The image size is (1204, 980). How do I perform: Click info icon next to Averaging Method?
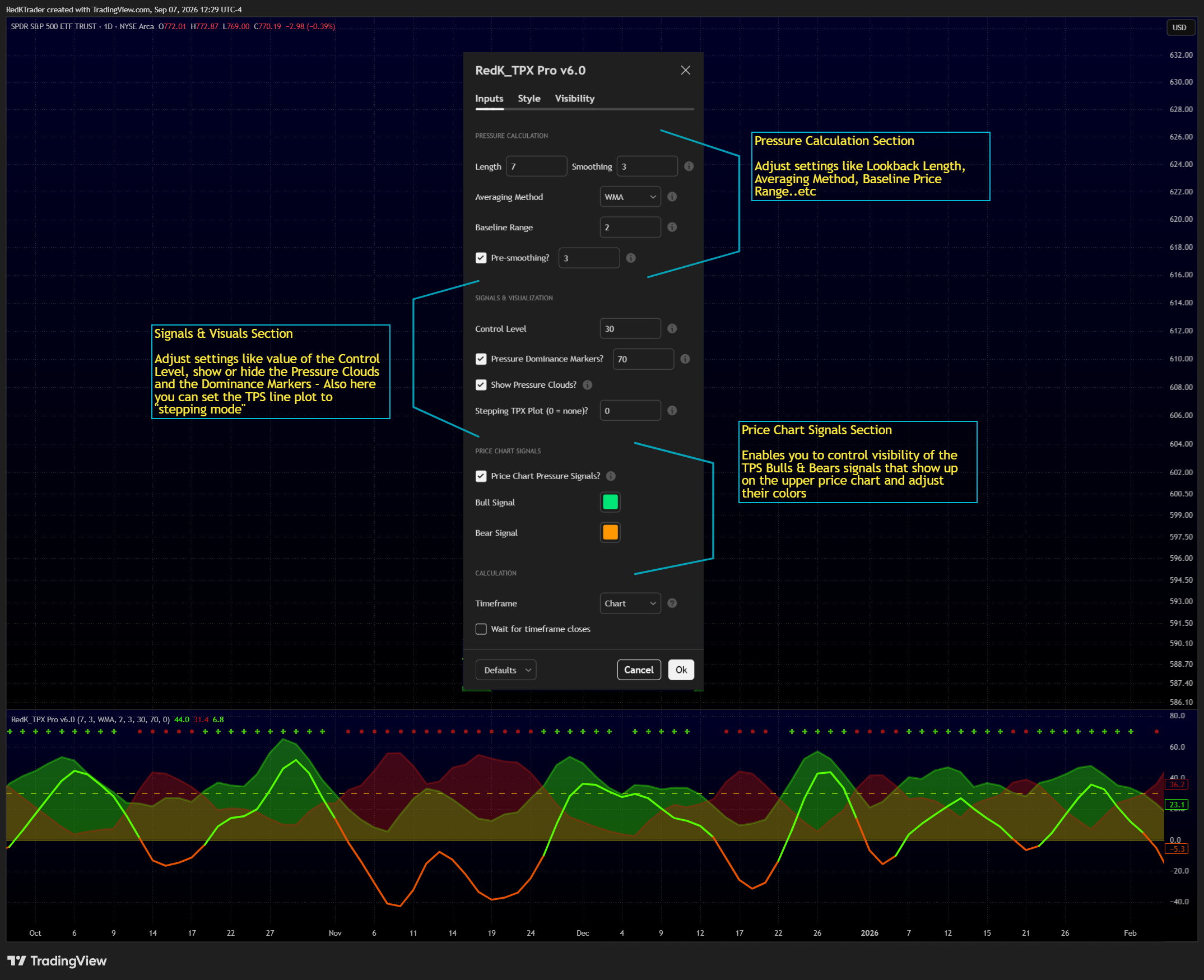[x=672, y=197]
